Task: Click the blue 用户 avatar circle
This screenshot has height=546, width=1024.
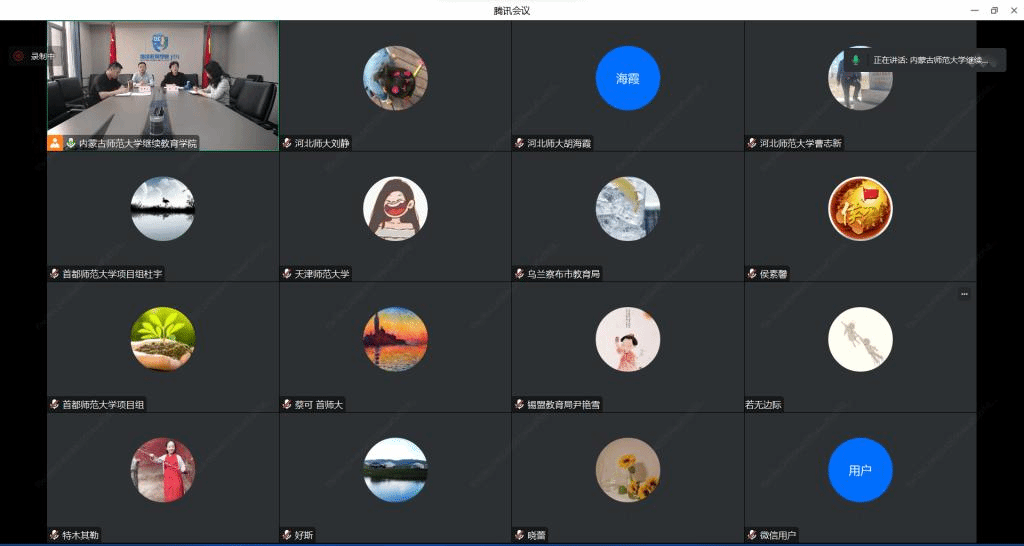Action: pyautogui.click(x=860, y=470)
